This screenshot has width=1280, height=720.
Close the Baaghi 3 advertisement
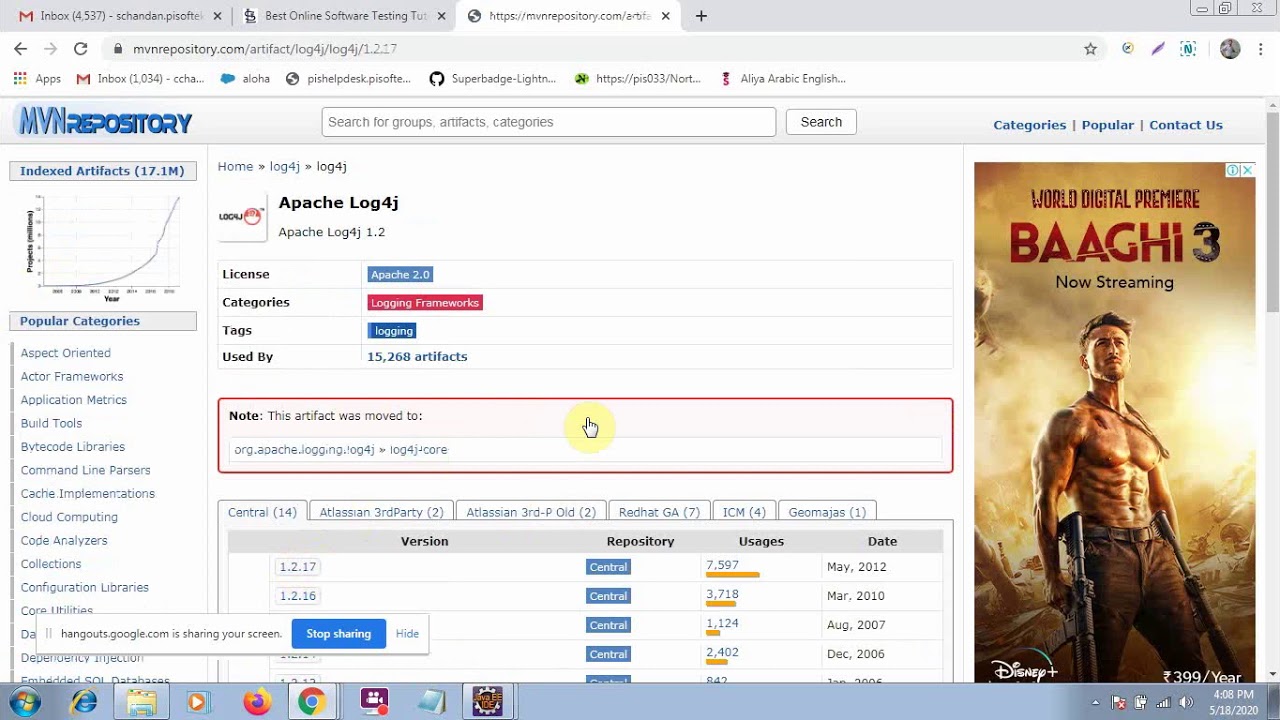click(x=1247, y=170)
